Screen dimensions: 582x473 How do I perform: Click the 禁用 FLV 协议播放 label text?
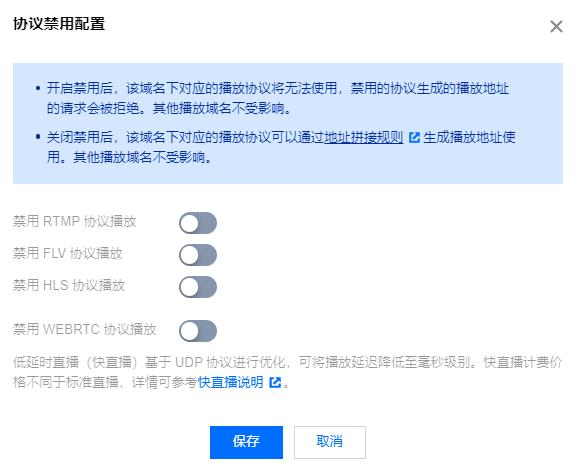pos(68,254)
